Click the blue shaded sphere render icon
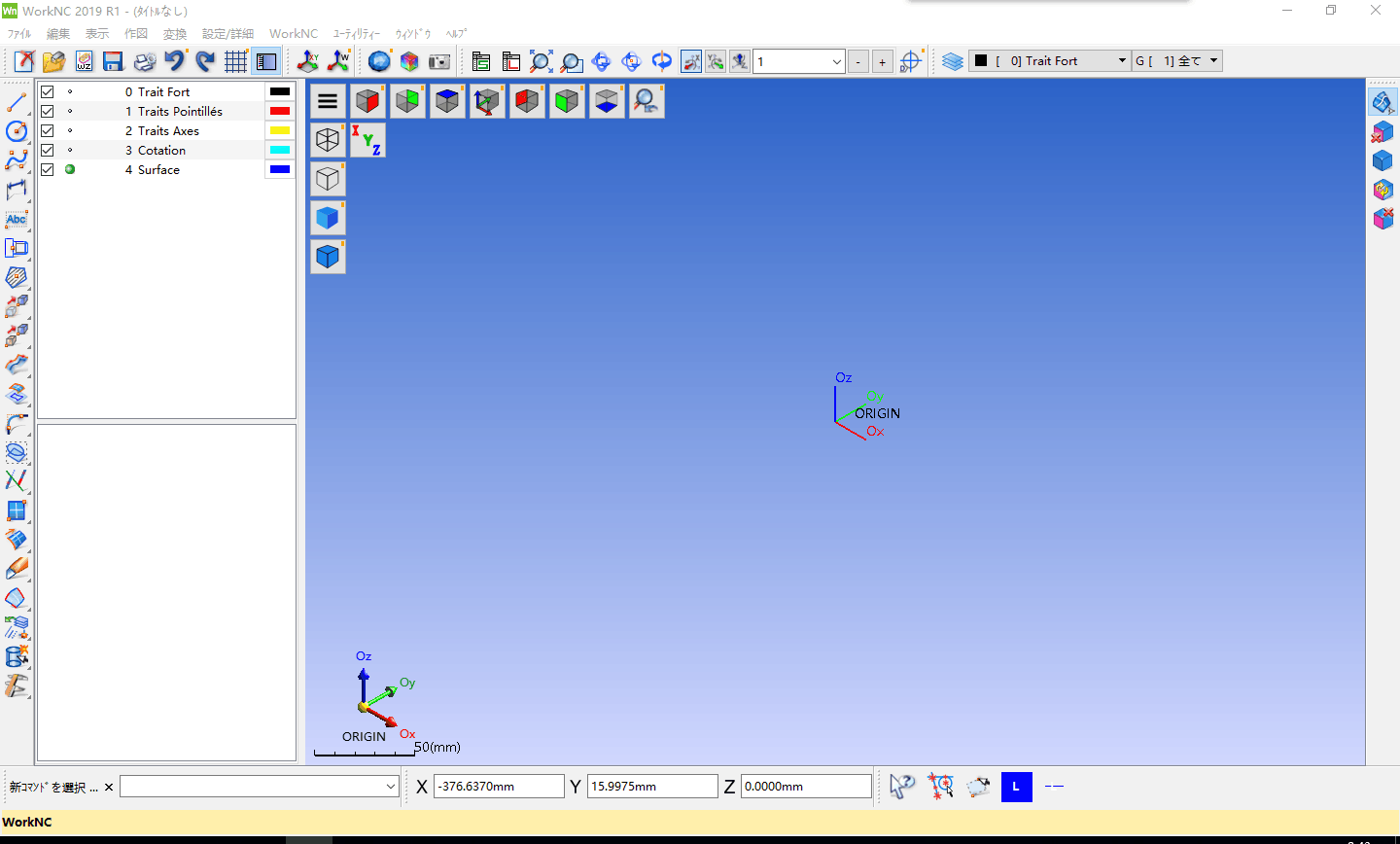 click(380, 61)
